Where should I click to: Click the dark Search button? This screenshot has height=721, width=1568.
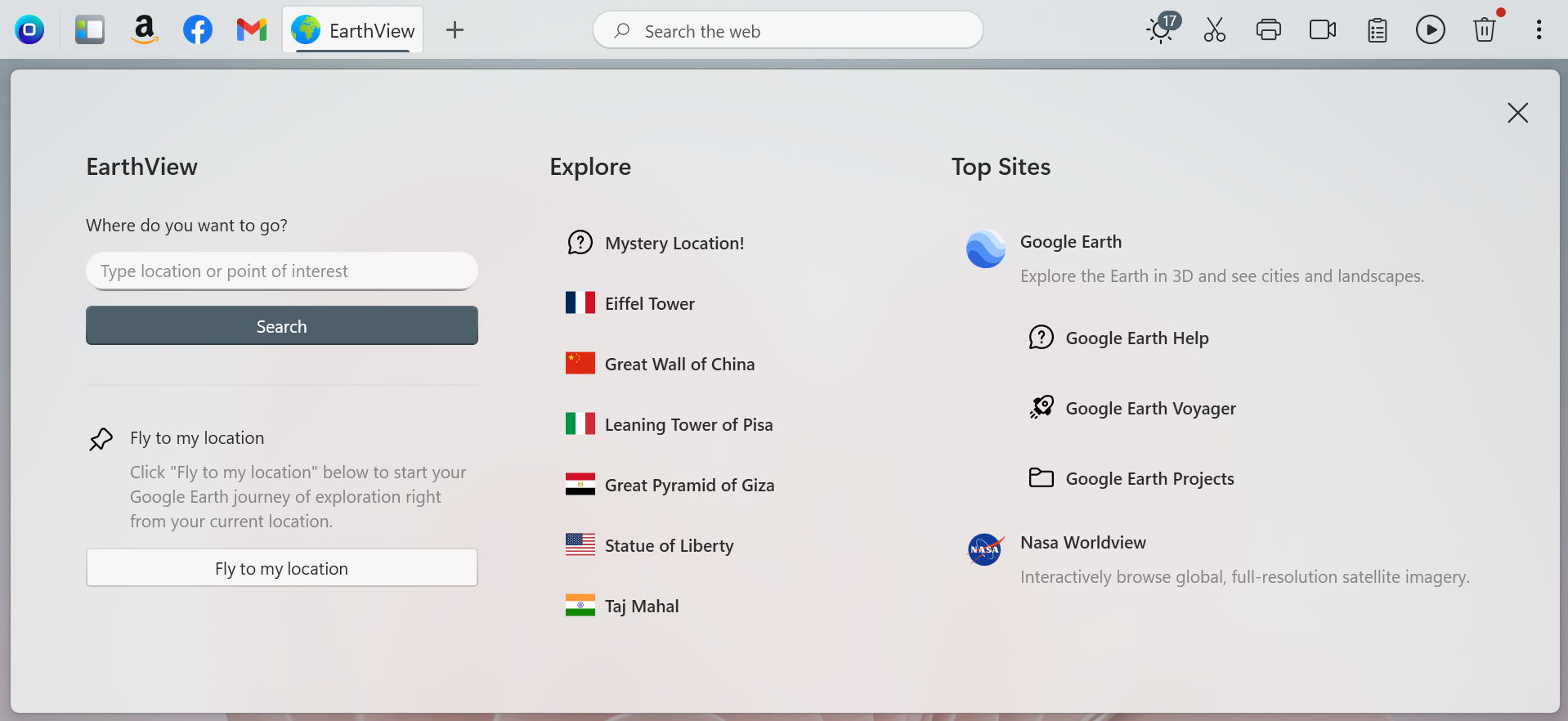pyautogui.click(x=282, y=325)
